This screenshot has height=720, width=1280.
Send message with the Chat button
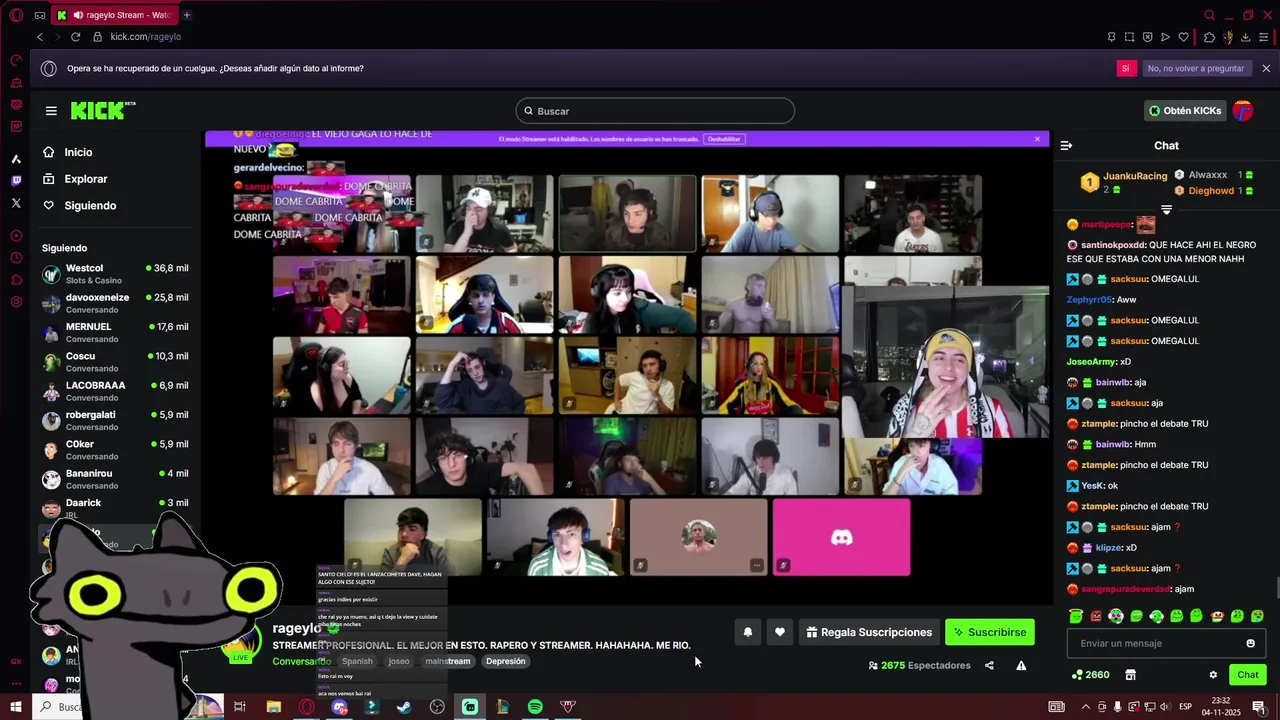[x=1247, y=675]
